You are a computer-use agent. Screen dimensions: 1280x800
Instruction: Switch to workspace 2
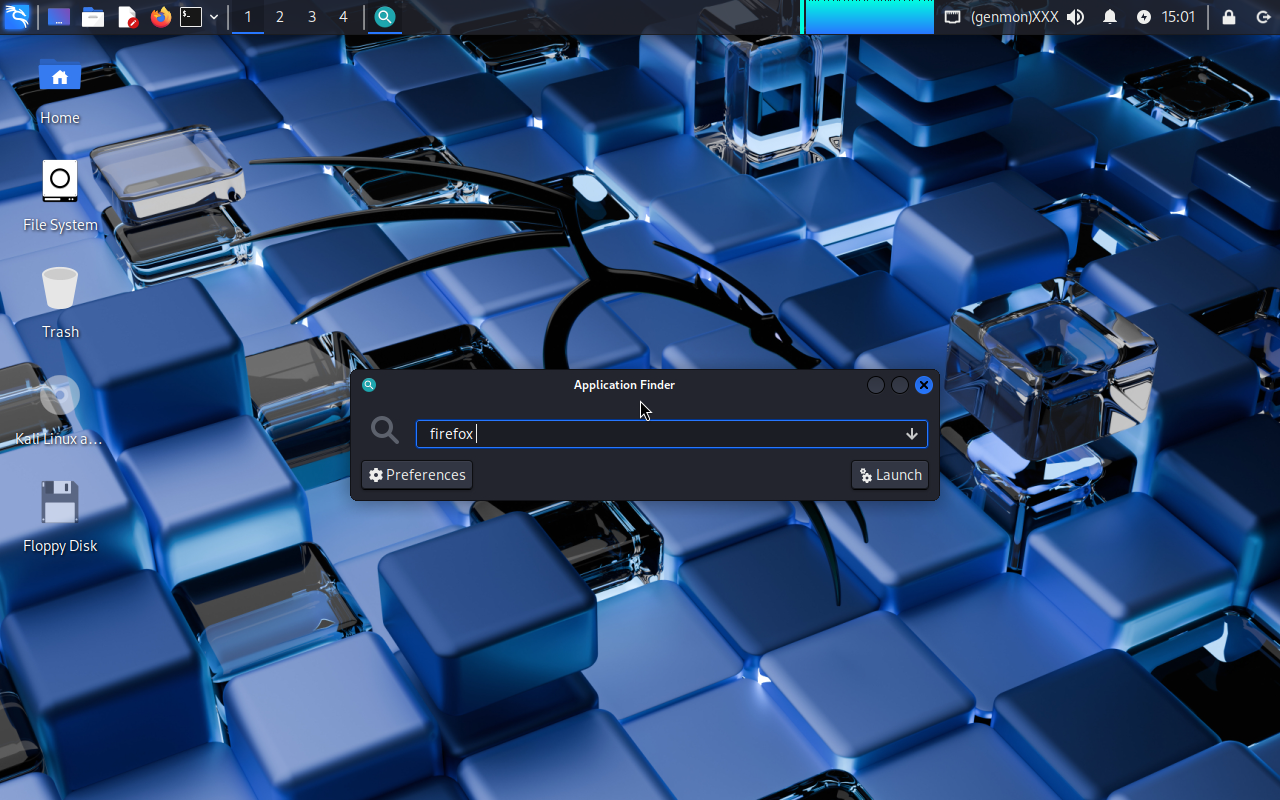click(280, 17)
